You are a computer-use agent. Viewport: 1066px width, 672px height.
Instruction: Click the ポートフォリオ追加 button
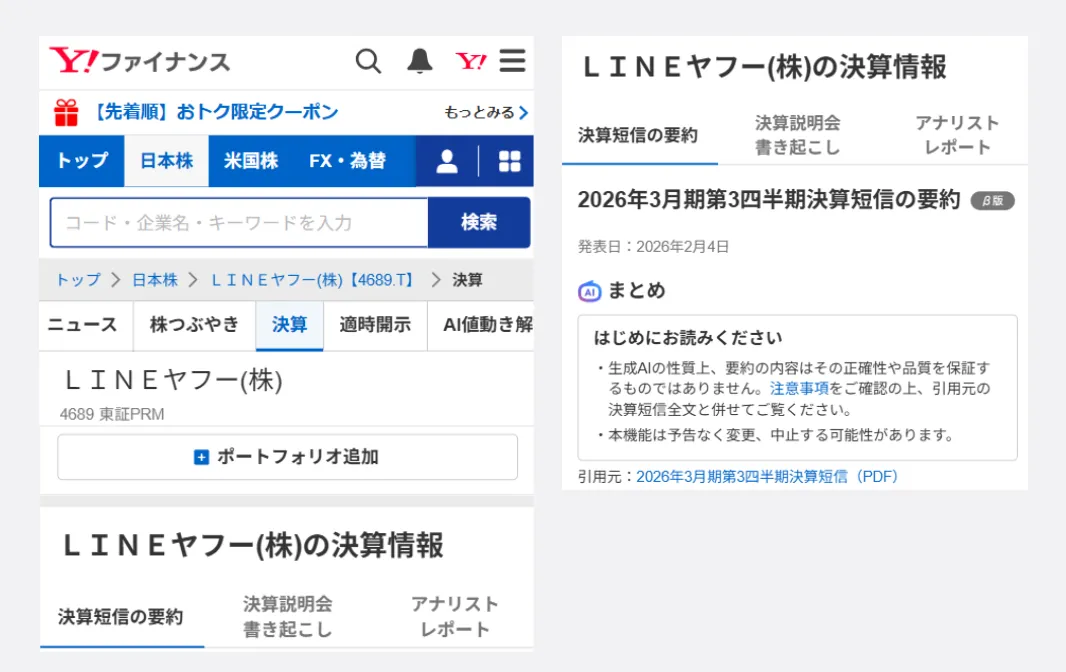click(287, 457)
